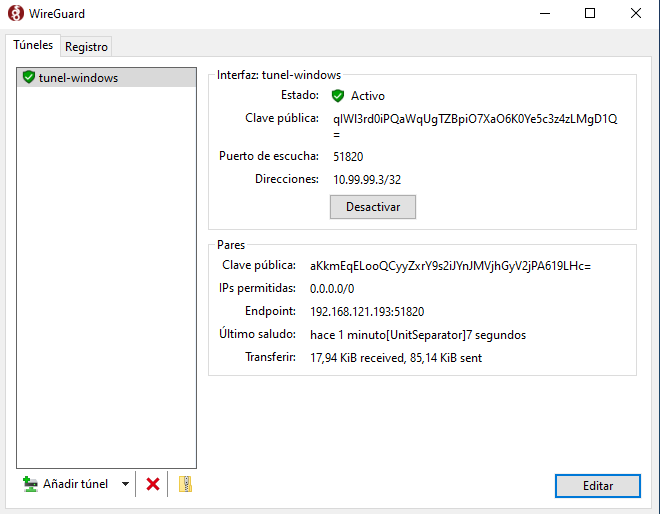Click the green shield icon beside tunel-windows
The height and width of the screenshot is (514, 660).
coord(28,78)
